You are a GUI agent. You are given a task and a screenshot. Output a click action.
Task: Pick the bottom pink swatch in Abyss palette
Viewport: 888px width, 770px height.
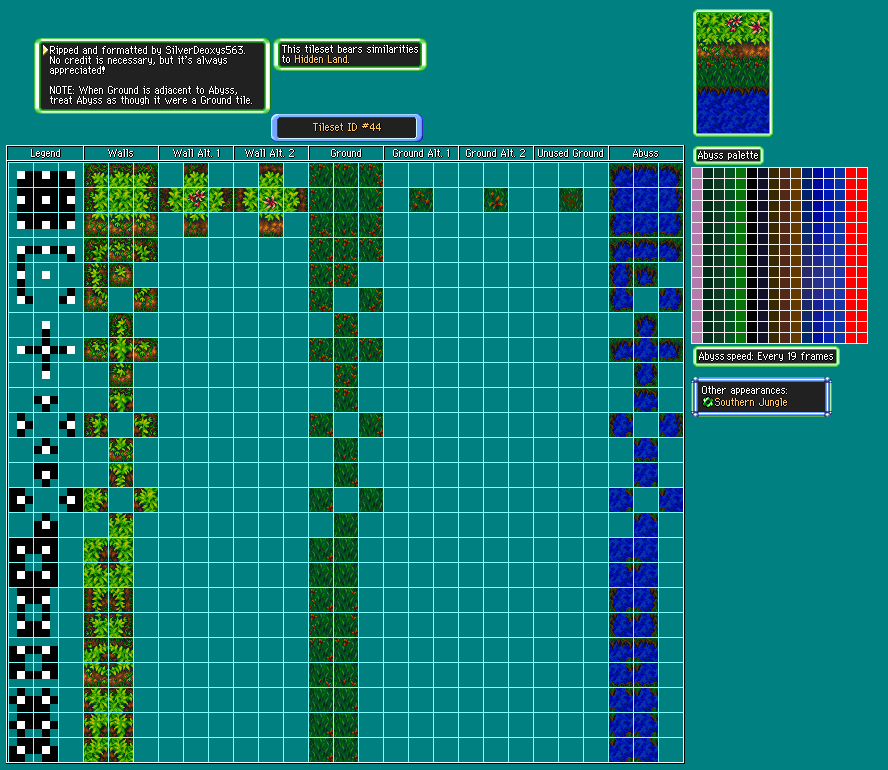(697, 338)
